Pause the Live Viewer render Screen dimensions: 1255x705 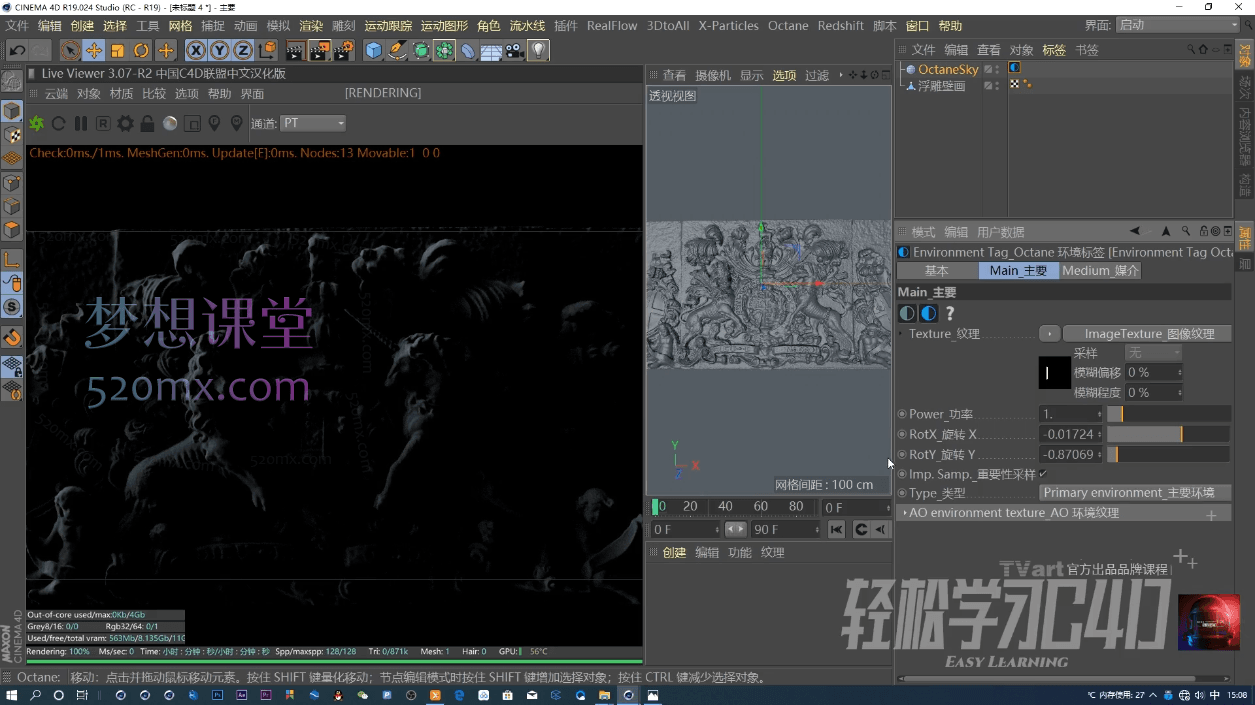81,123
